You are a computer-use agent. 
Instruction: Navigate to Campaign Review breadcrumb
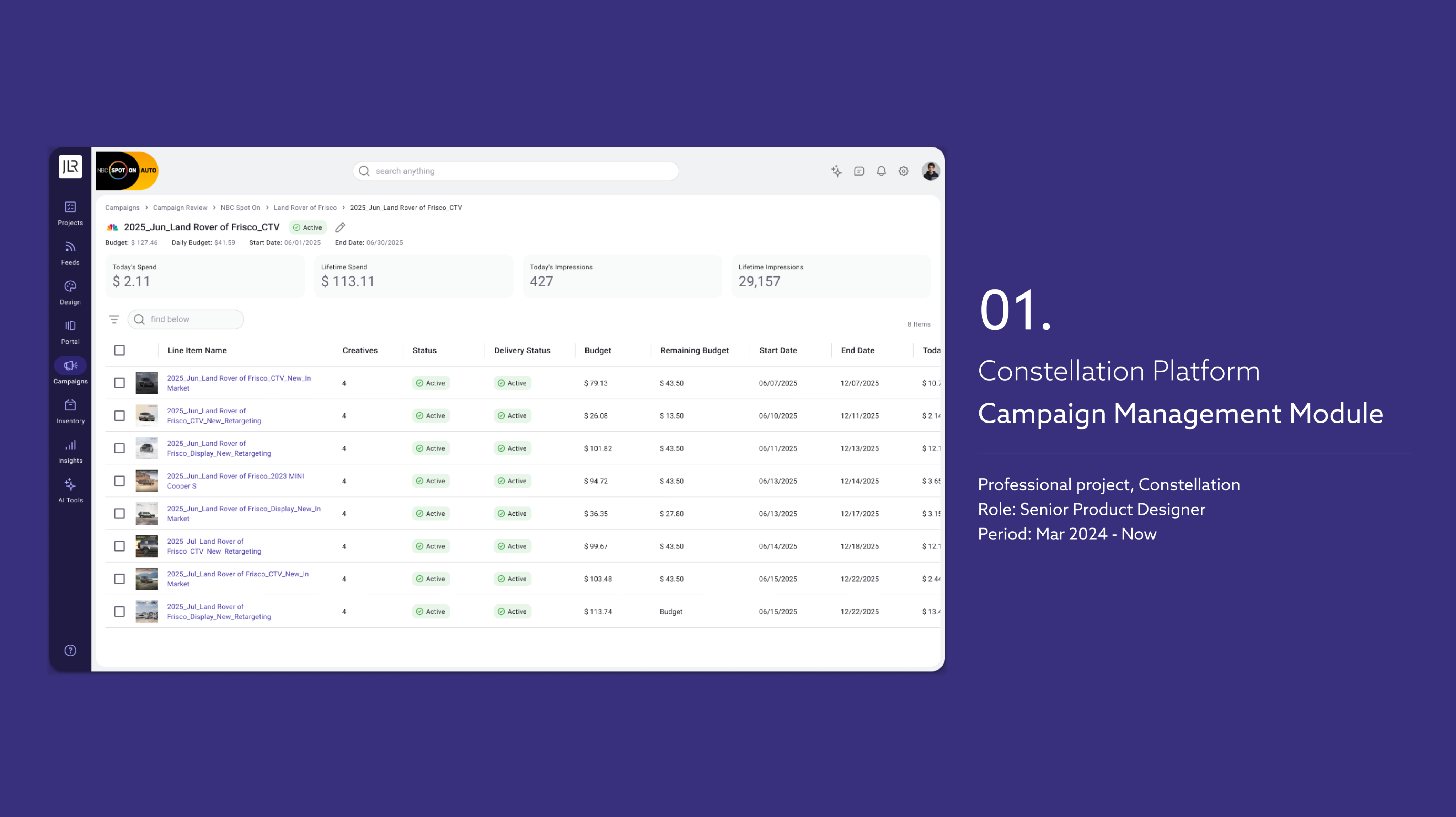180,207
